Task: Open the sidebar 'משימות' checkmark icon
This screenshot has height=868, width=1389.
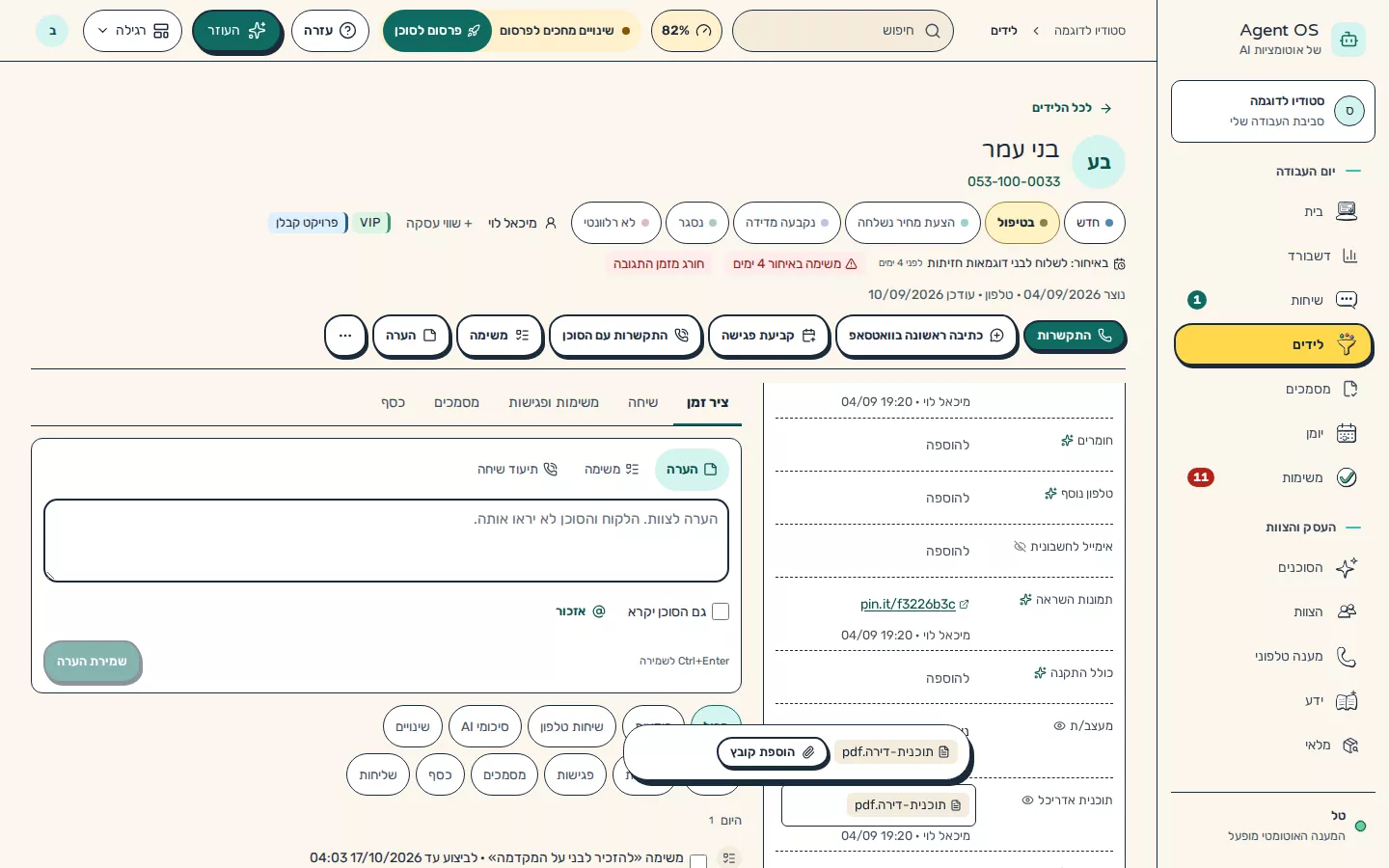Action: (x=1347, y=477)
